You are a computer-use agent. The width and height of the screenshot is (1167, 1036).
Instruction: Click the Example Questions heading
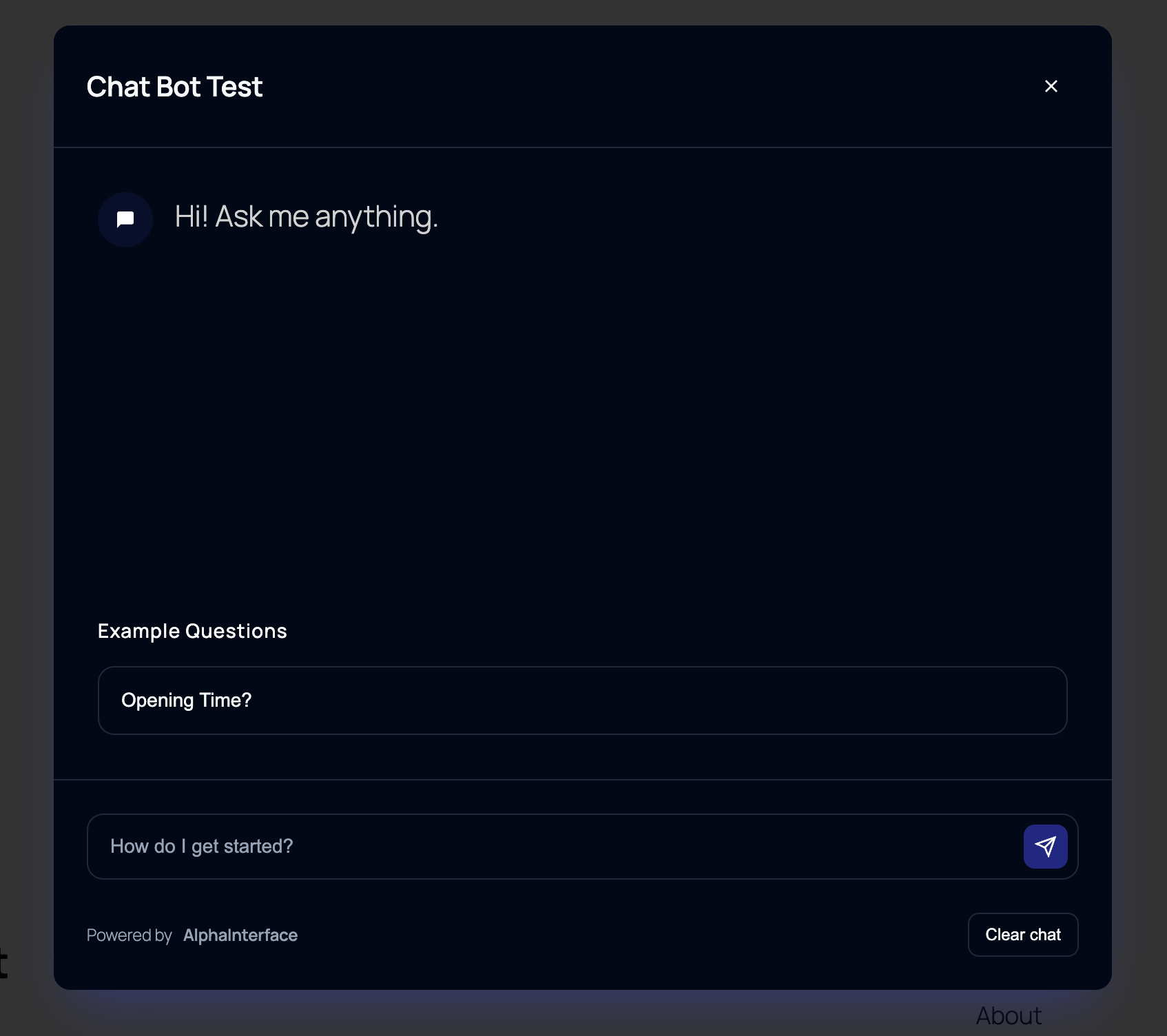click(192, 631)
